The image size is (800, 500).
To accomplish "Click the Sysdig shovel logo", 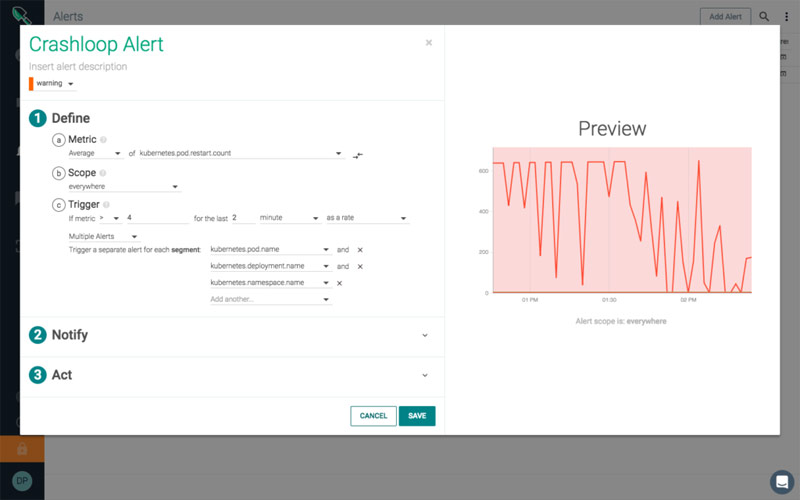I will pyautogui.click(x=21, y=15).
